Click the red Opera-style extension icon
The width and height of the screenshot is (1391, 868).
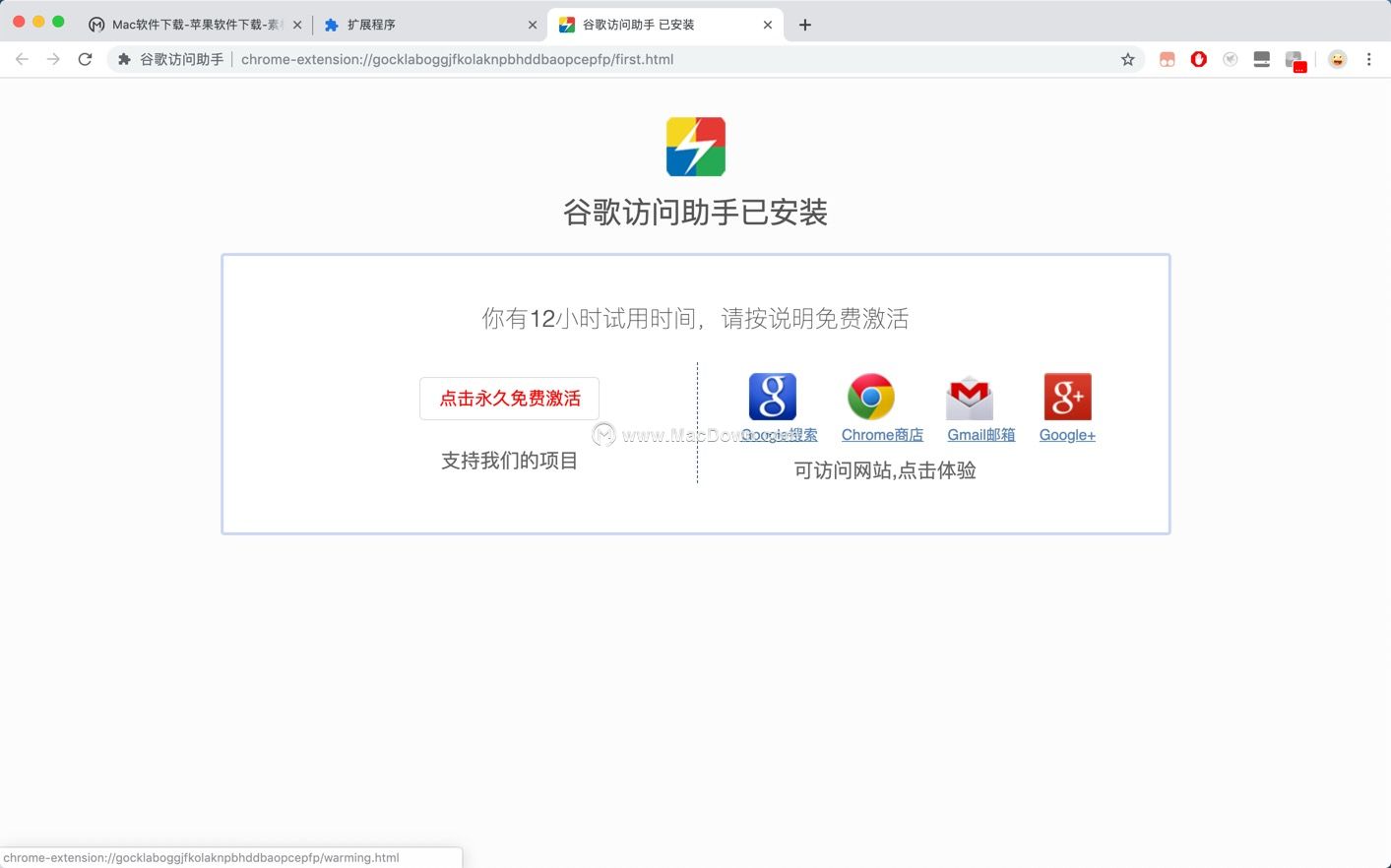coord(1199,59)
